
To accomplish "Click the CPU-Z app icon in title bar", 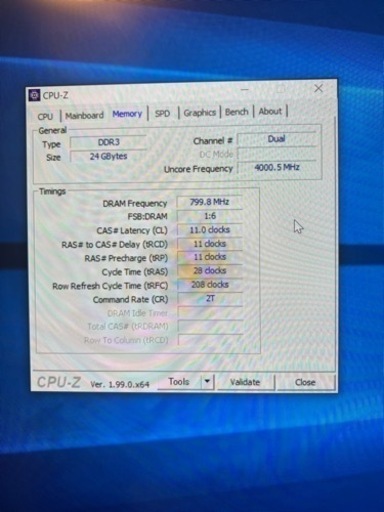I will (x=34, y=95).
